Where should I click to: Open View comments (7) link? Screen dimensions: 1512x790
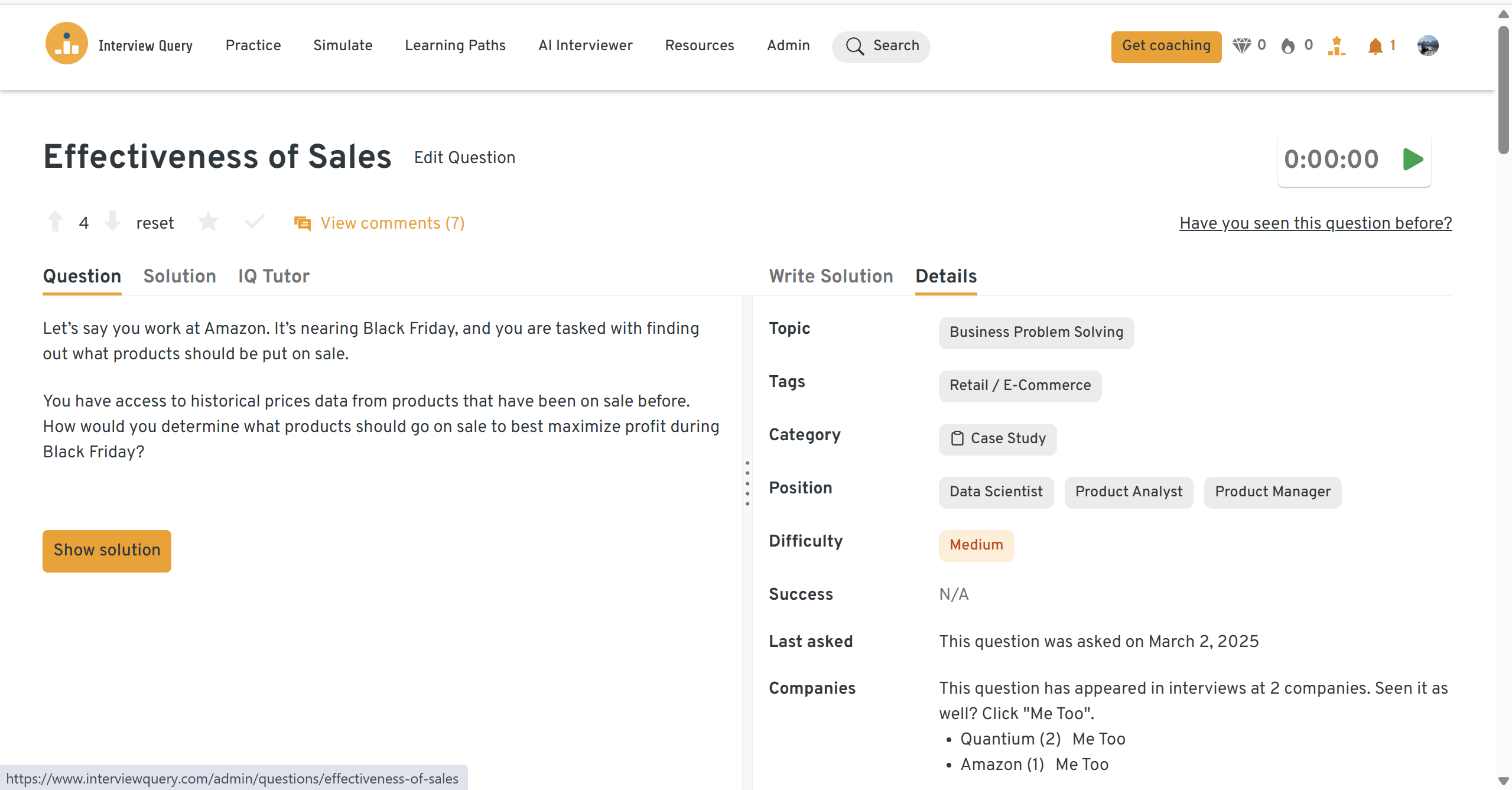392,223
